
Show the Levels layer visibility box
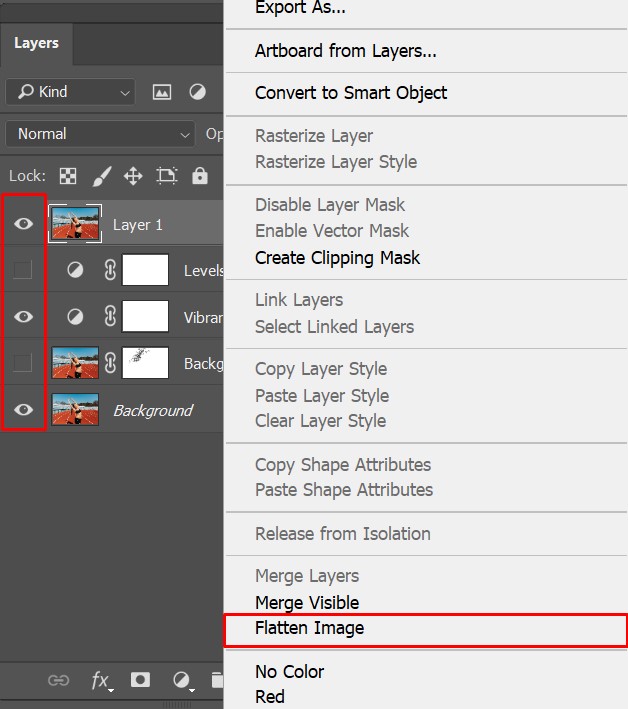(23, 270)
